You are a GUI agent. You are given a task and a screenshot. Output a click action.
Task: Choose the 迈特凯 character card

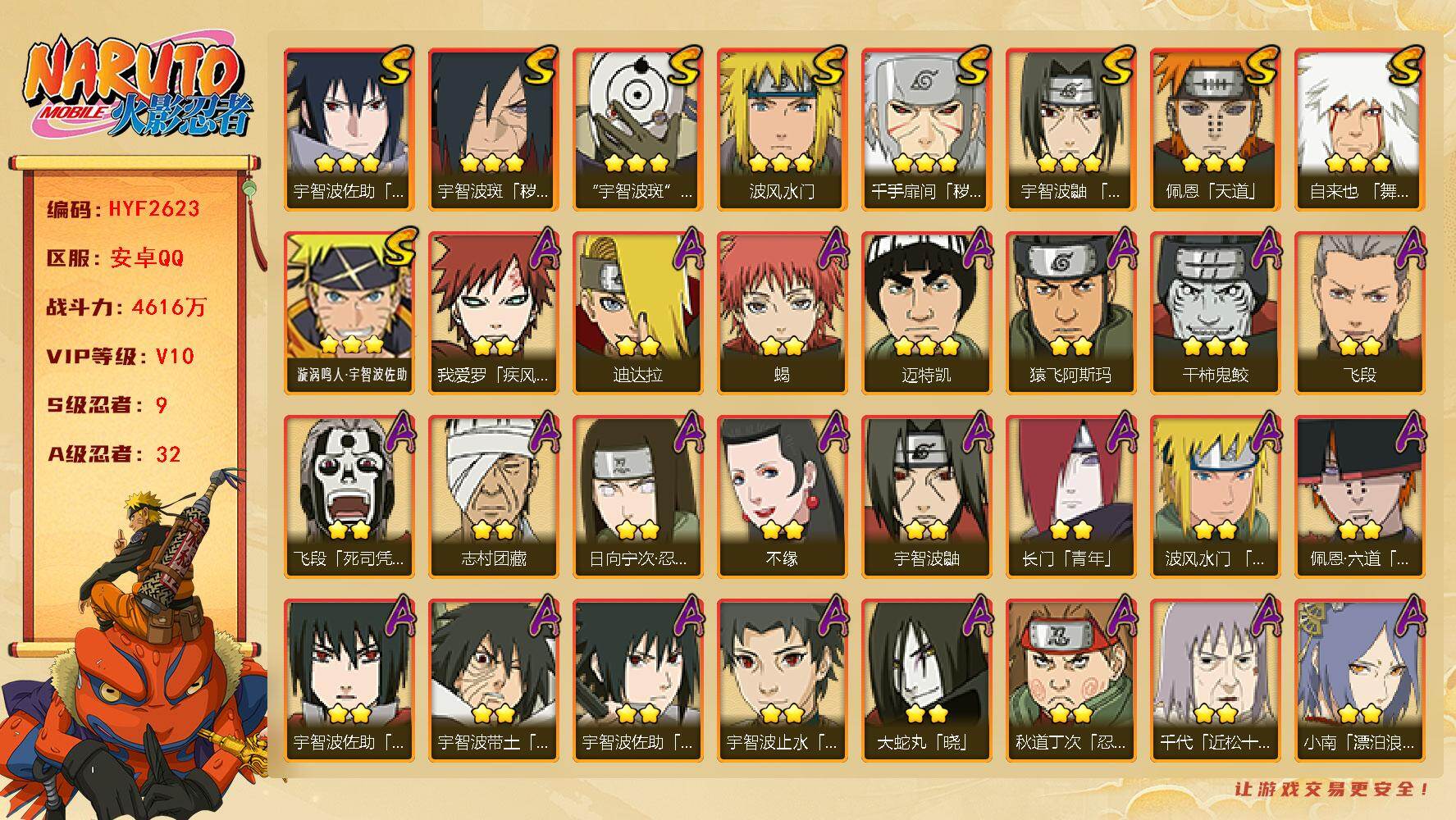pyautogui.click(x=926, y=313)
